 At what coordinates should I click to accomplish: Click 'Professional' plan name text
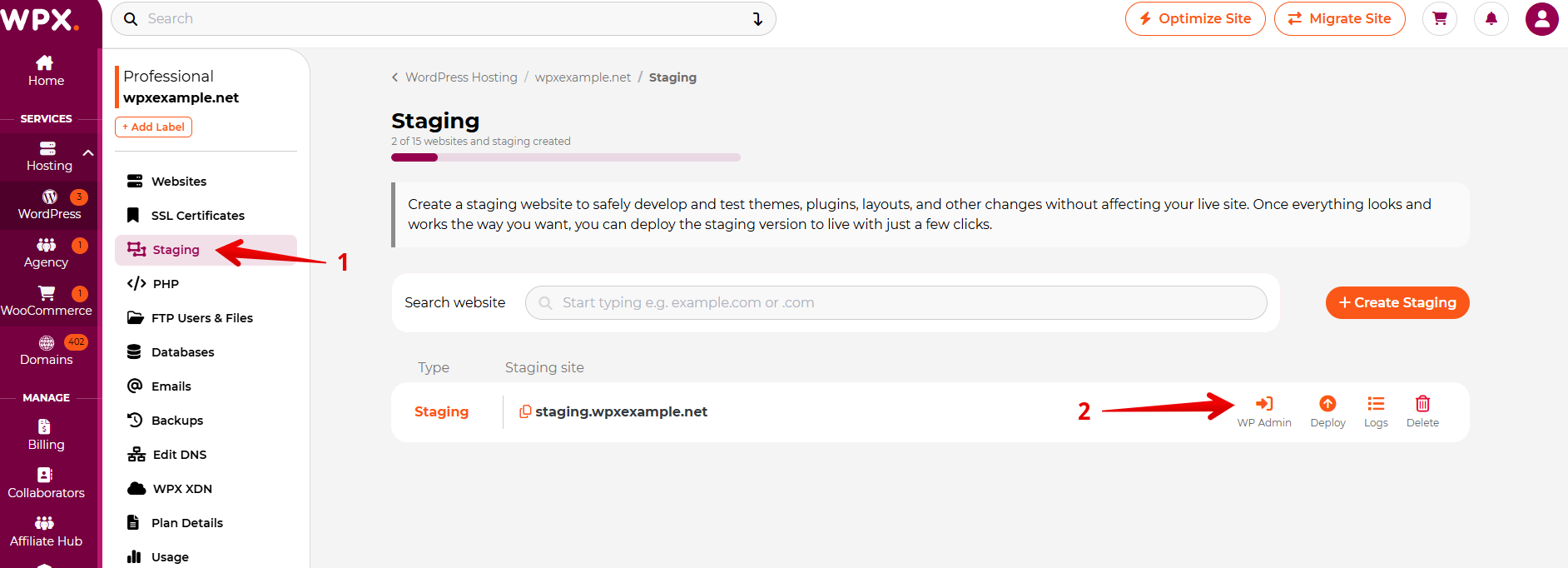tap(168, 76)
